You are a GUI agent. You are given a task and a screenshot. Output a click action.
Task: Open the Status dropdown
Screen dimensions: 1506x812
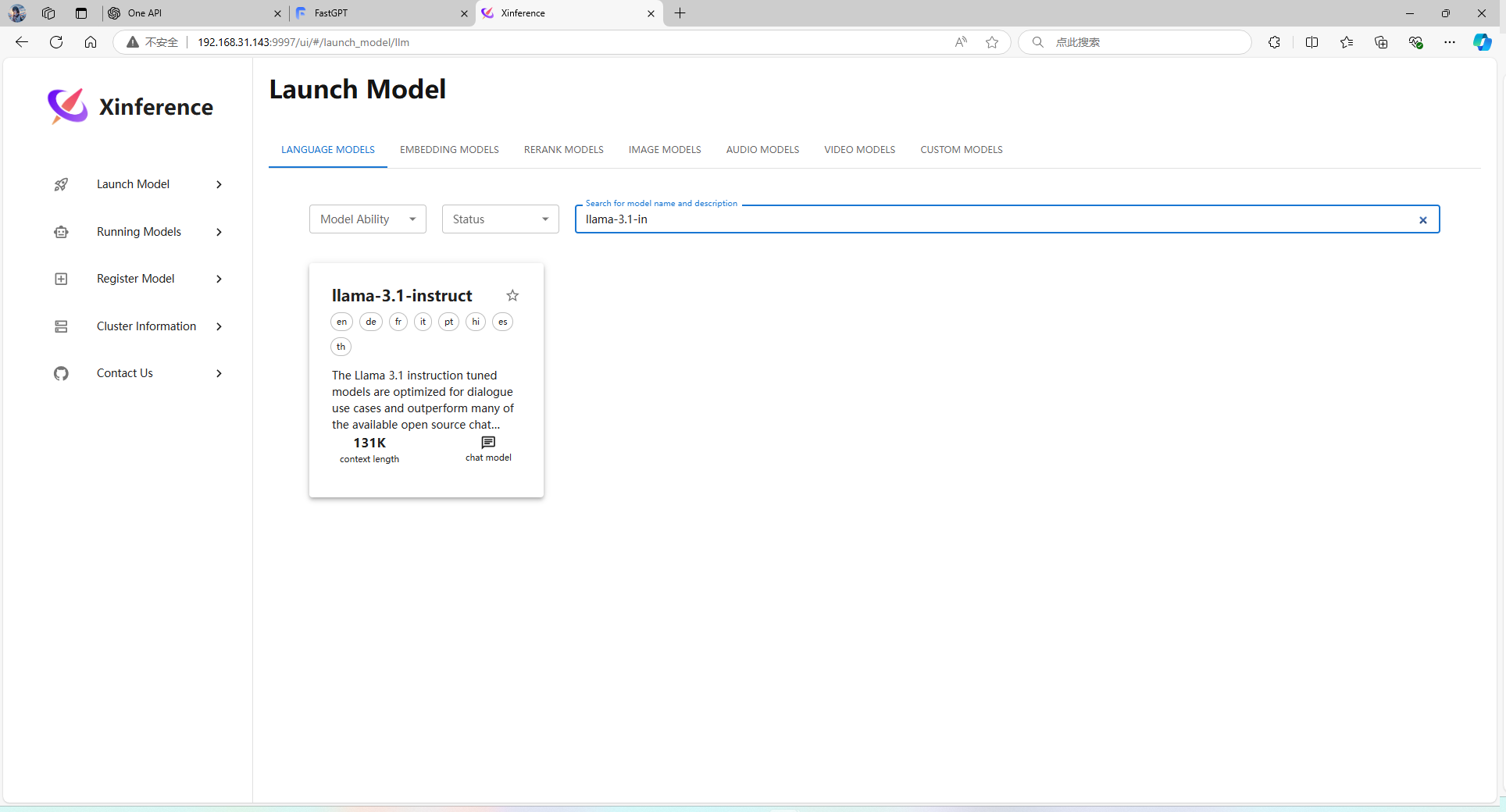click(501, 219)
